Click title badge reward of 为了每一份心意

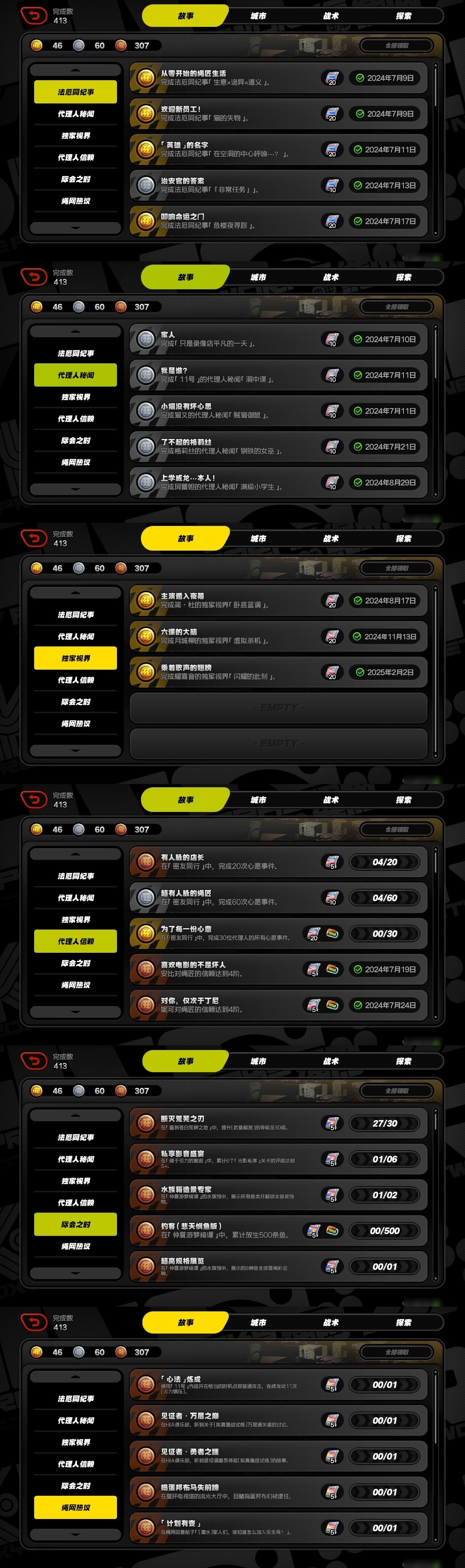click(x=332, y=933)
